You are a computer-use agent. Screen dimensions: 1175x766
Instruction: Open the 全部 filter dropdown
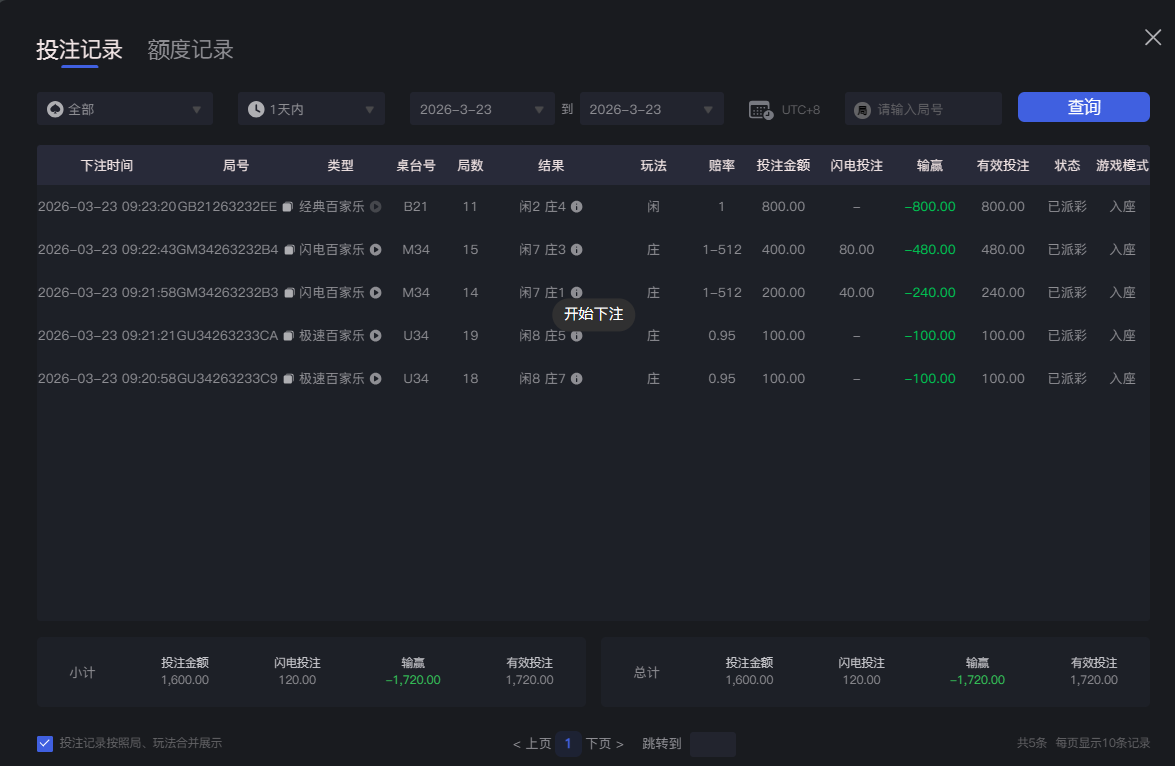[x=124, y=108]
